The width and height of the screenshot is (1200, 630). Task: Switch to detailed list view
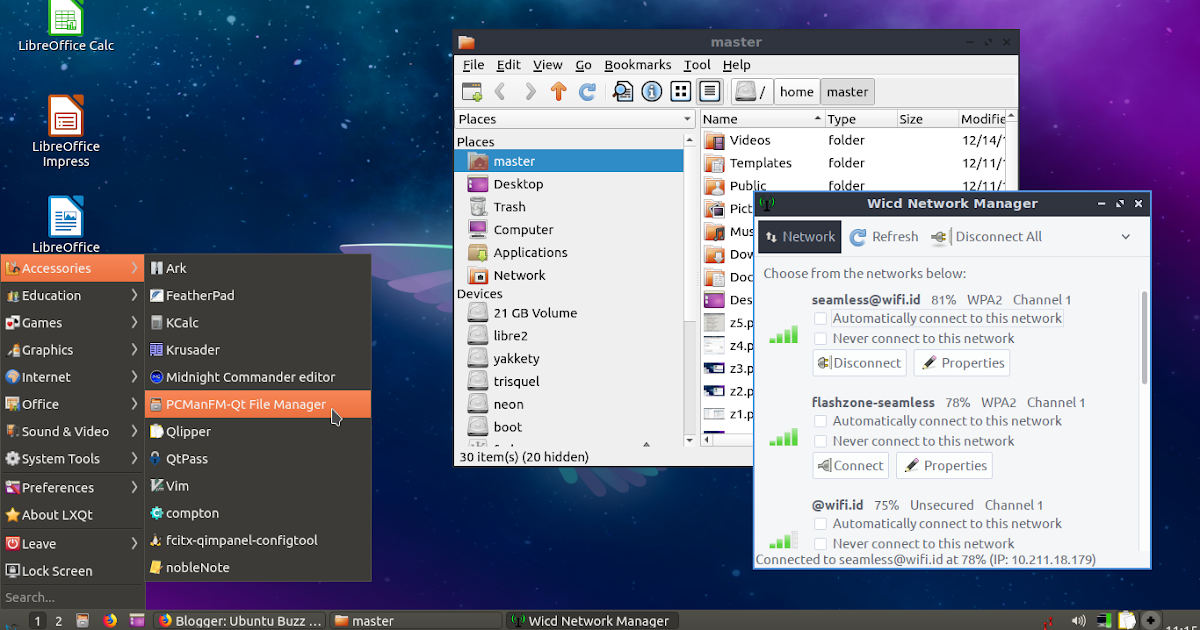(709, 91)
